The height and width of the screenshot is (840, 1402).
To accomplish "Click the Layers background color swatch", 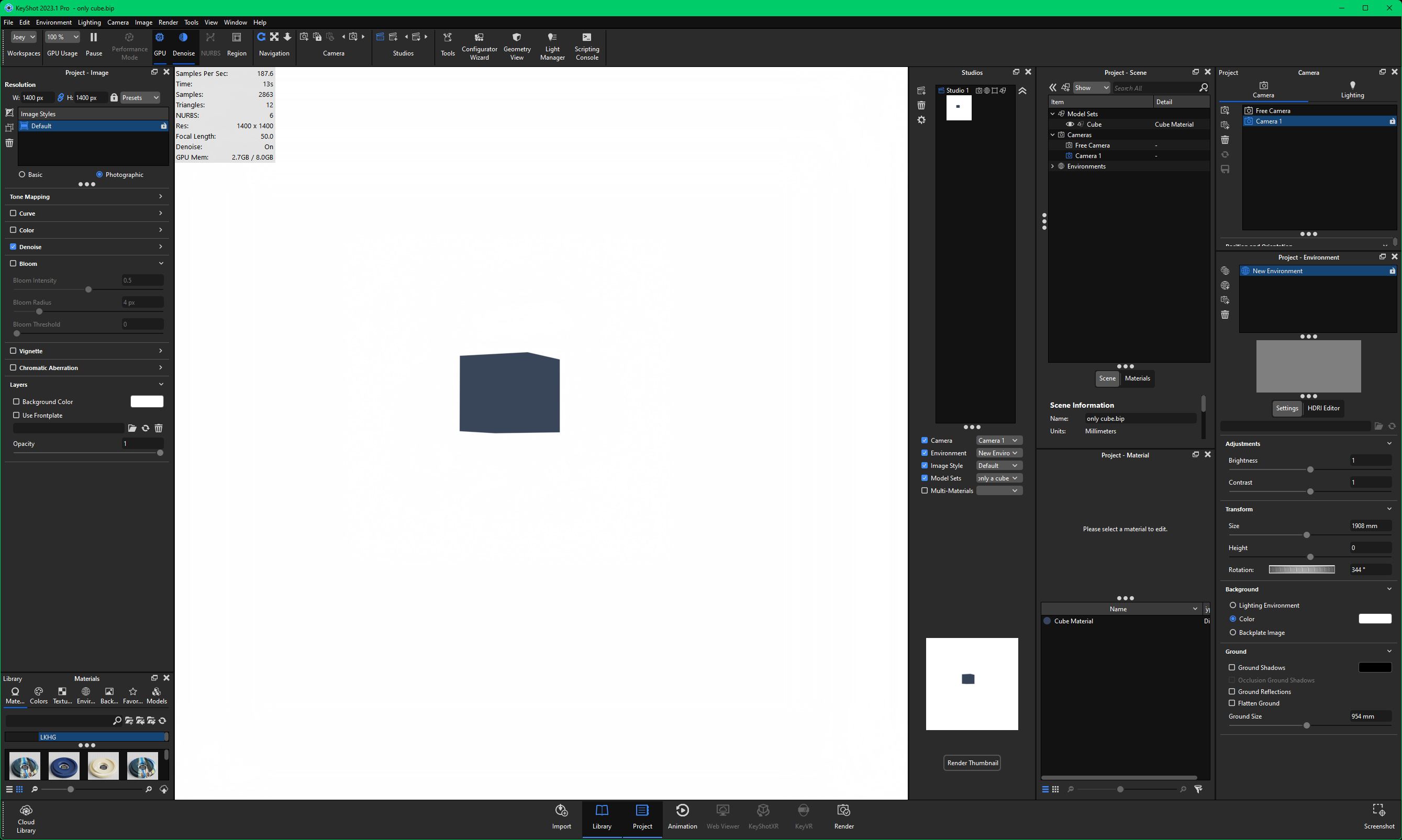I will (147, 402).
